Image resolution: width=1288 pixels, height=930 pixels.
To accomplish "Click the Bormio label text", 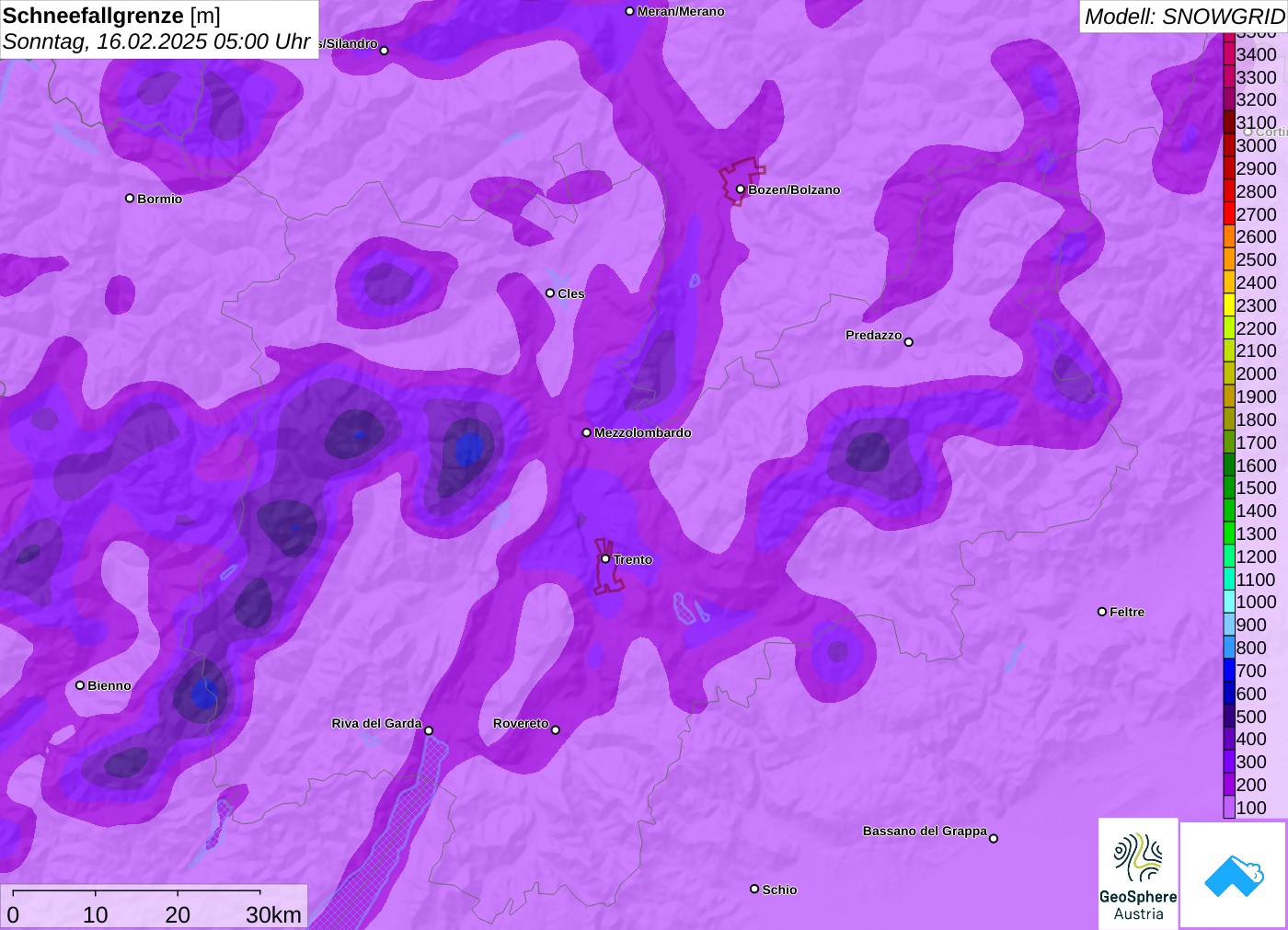I will click(x=160, y=199).
